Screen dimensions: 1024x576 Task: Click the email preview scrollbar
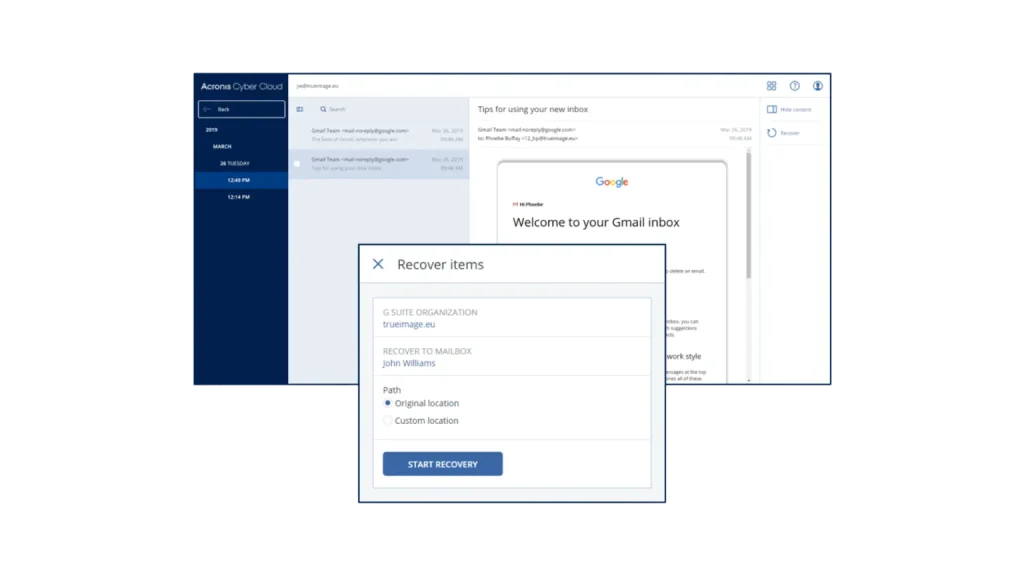tap(748, 216)
